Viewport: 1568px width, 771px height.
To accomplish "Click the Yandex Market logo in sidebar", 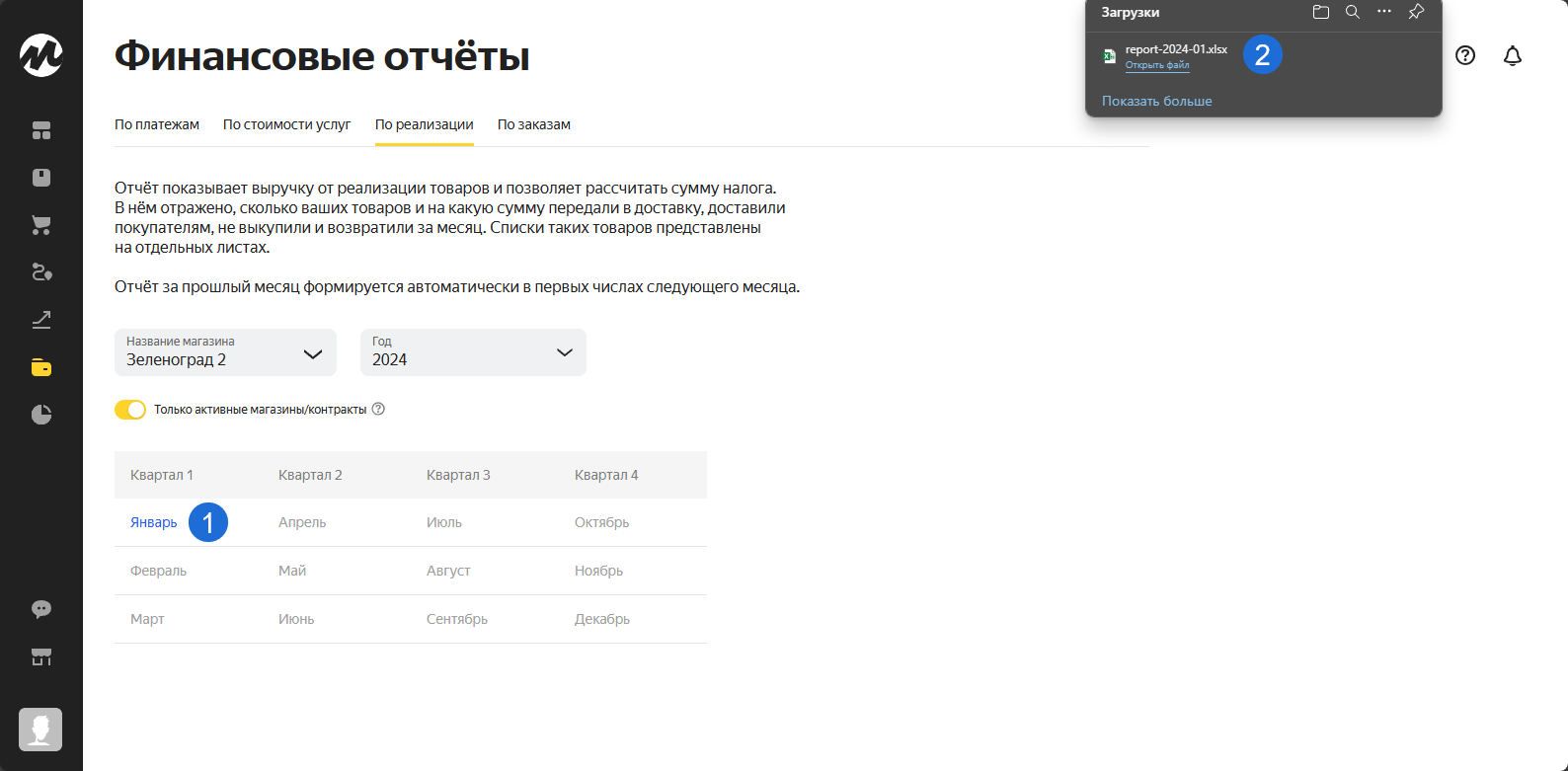I will click(x=41, y=55).
